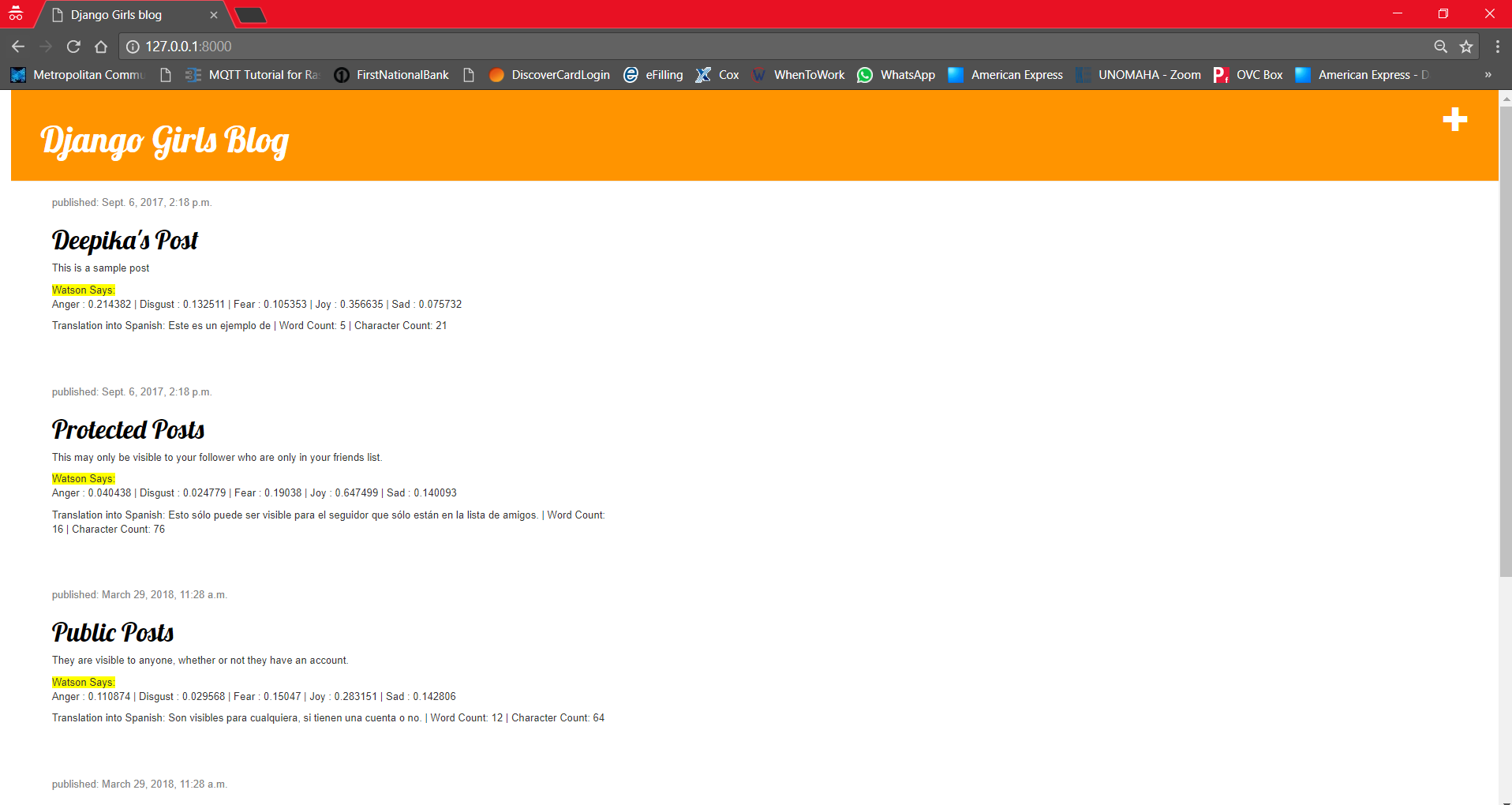Open the Public Posts title link

pos(113,632)
